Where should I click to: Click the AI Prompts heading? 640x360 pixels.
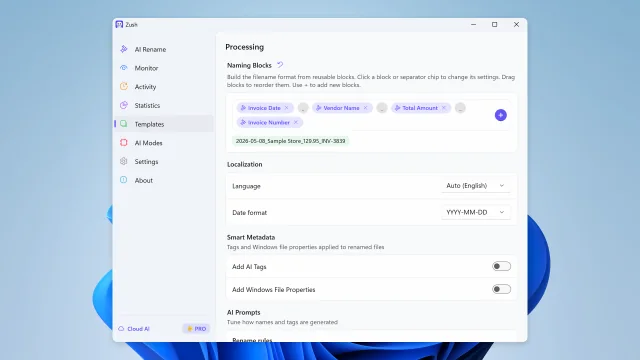244,312
